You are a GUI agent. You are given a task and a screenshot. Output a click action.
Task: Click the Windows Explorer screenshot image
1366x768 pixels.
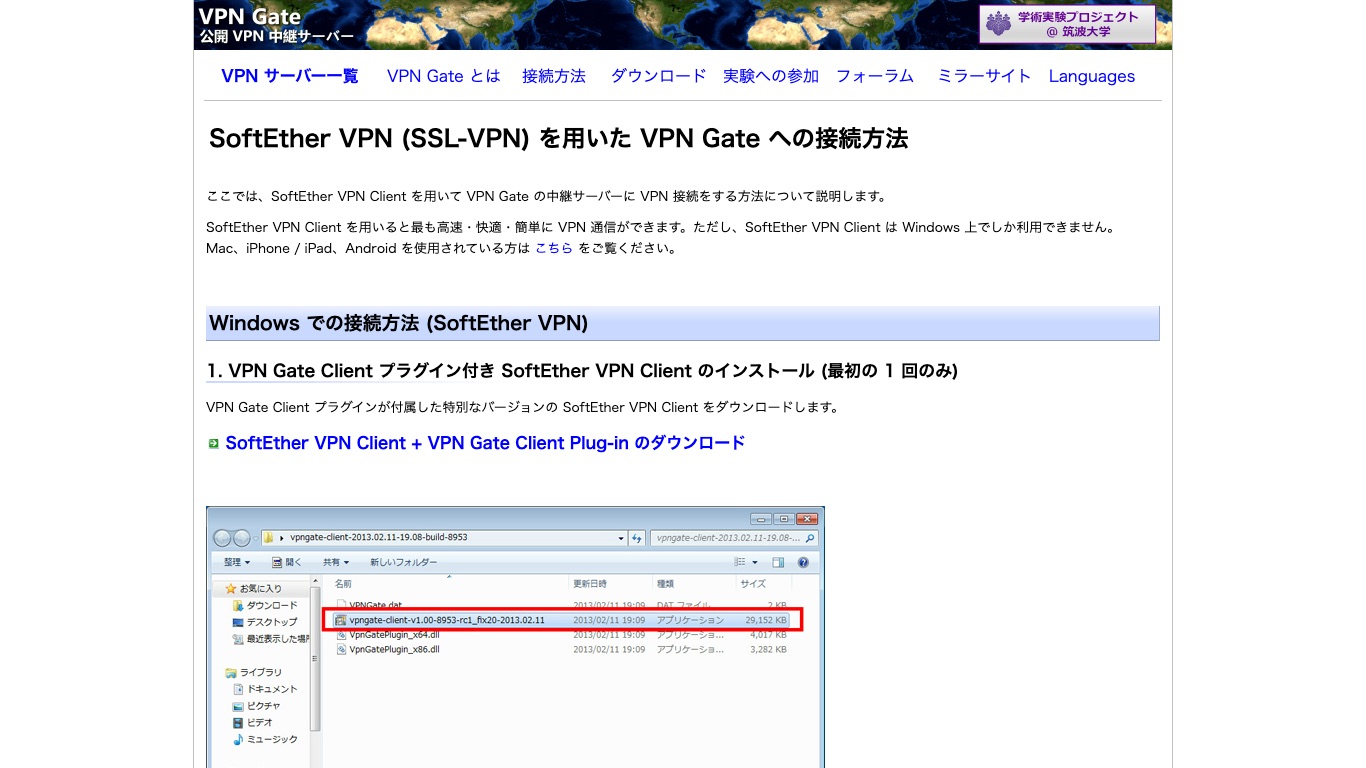pyautogui.click(x=515, y=637)
